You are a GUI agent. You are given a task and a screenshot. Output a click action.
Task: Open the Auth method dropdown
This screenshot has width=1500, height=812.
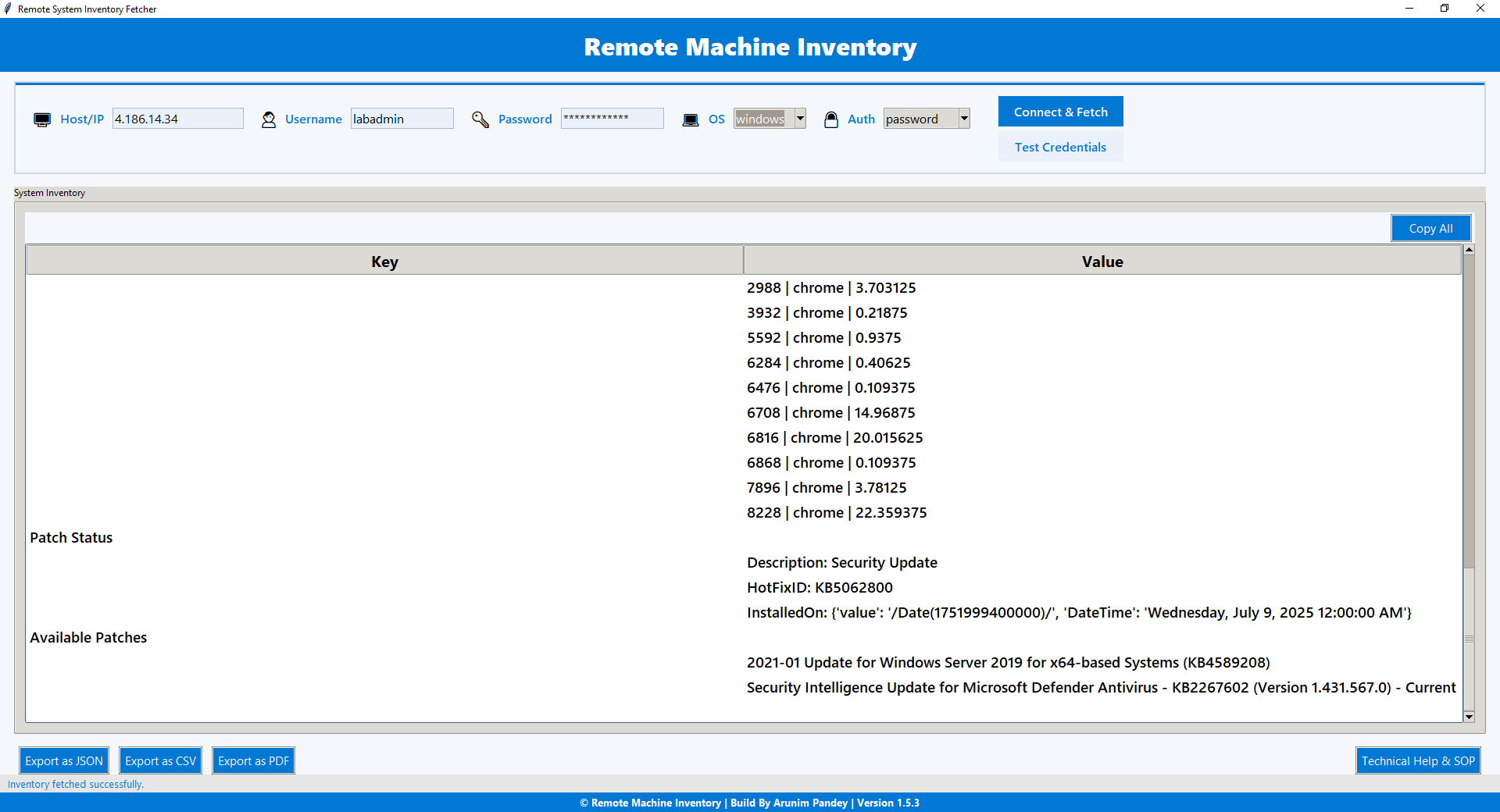coord(963,119)
